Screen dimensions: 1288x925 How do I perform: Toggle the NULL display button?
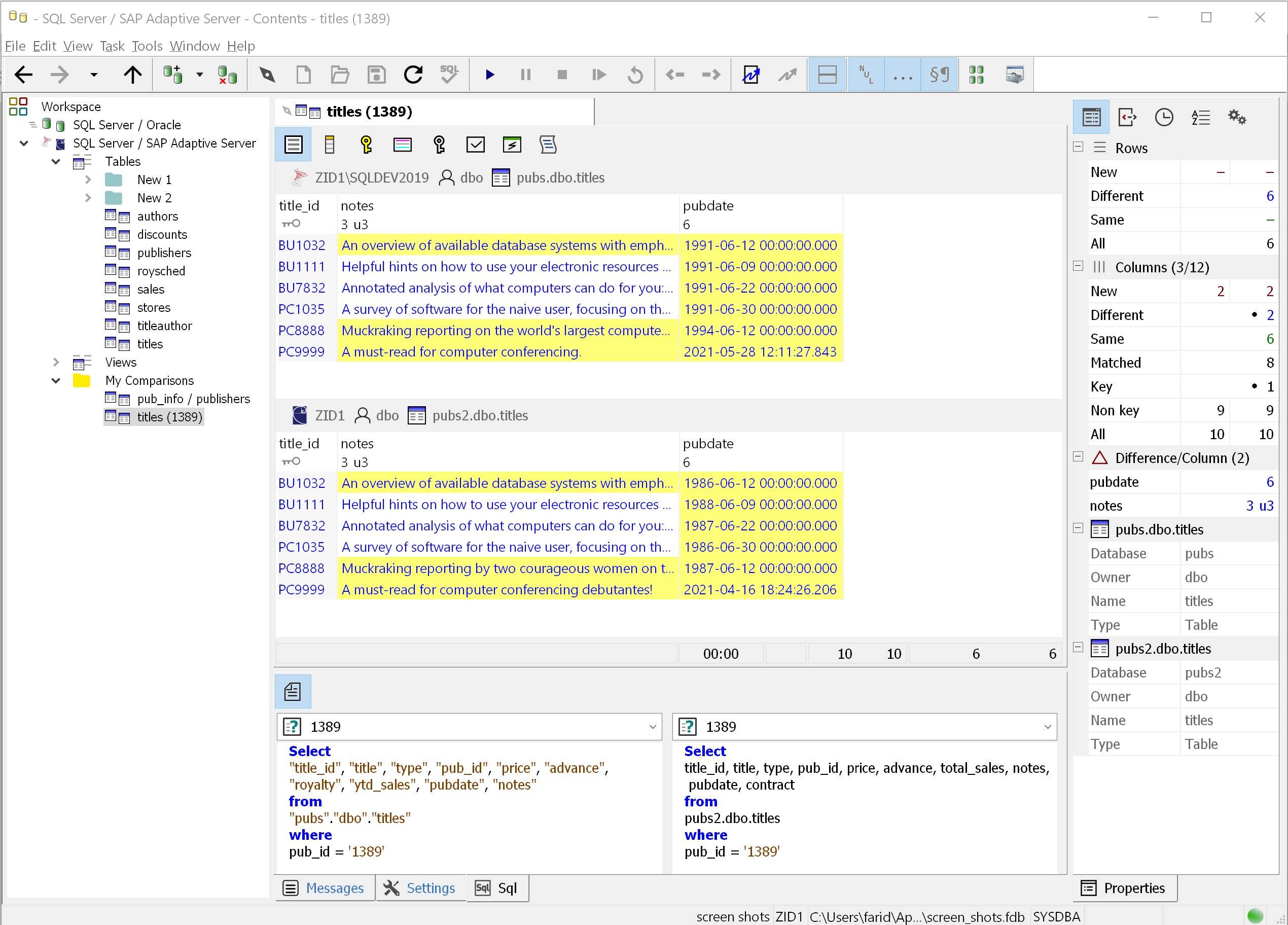point(866,75)
